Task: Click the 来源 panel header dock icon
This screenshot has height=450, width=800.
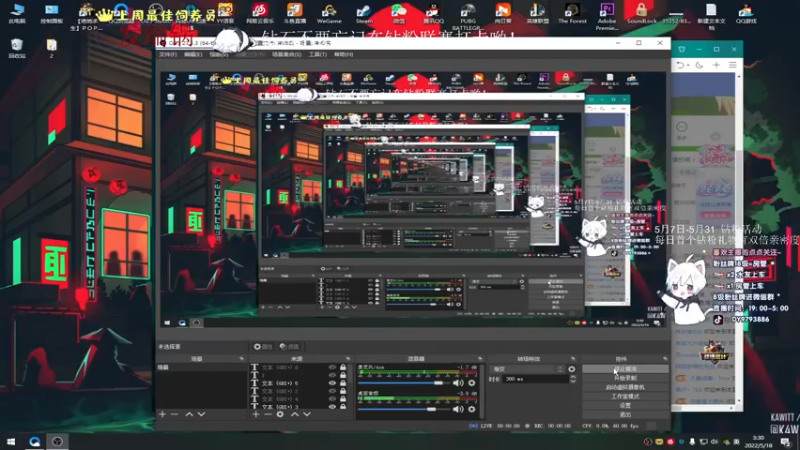Action: point(348,359)
